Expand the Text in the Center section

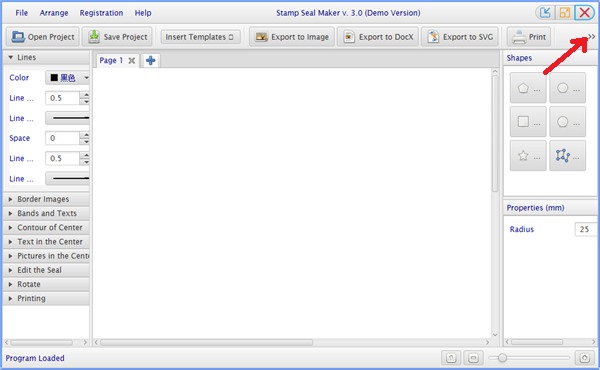coord(46,241)
